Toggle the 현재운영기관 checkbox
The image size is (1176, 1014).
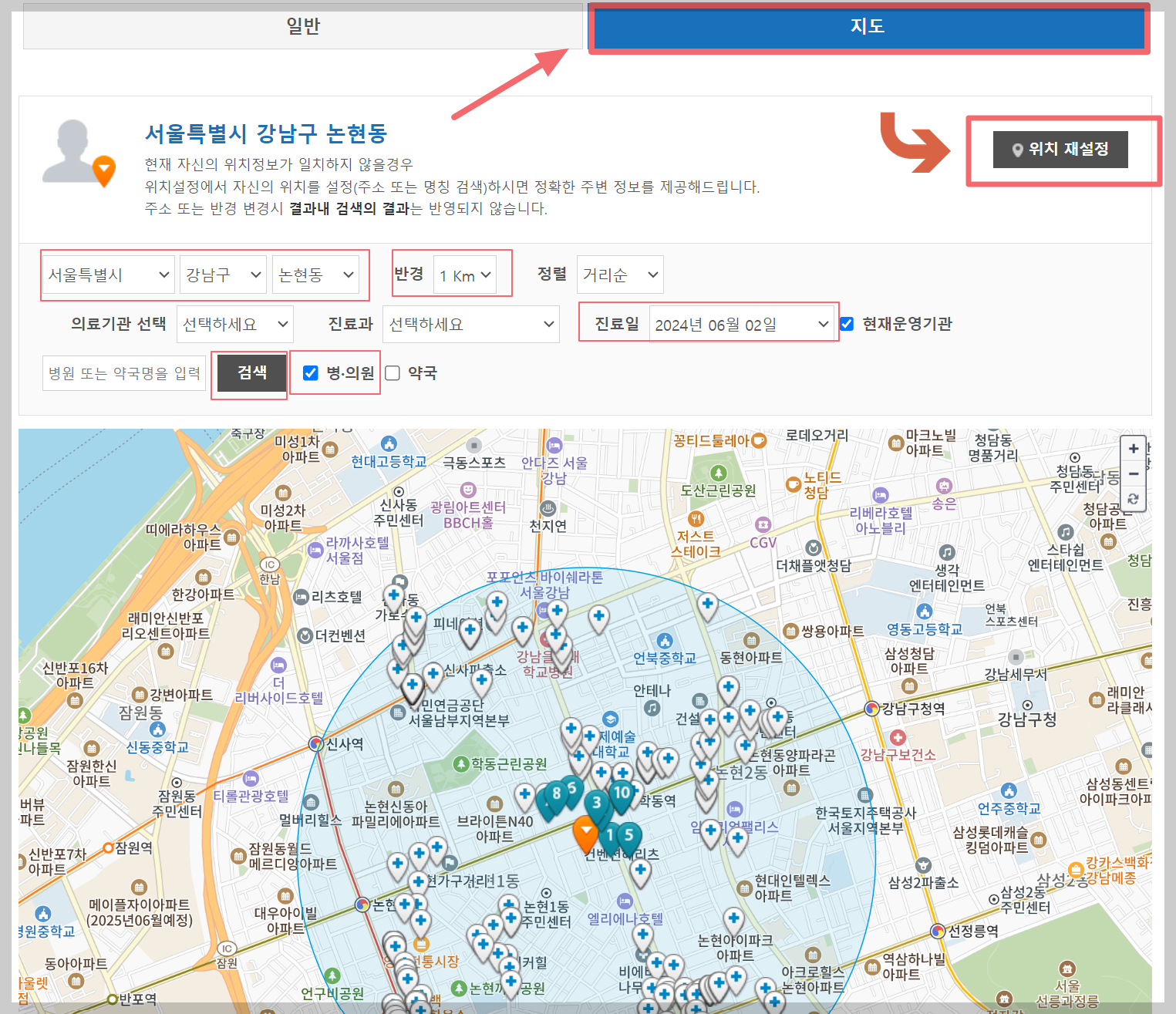click(x=847, y=324)
